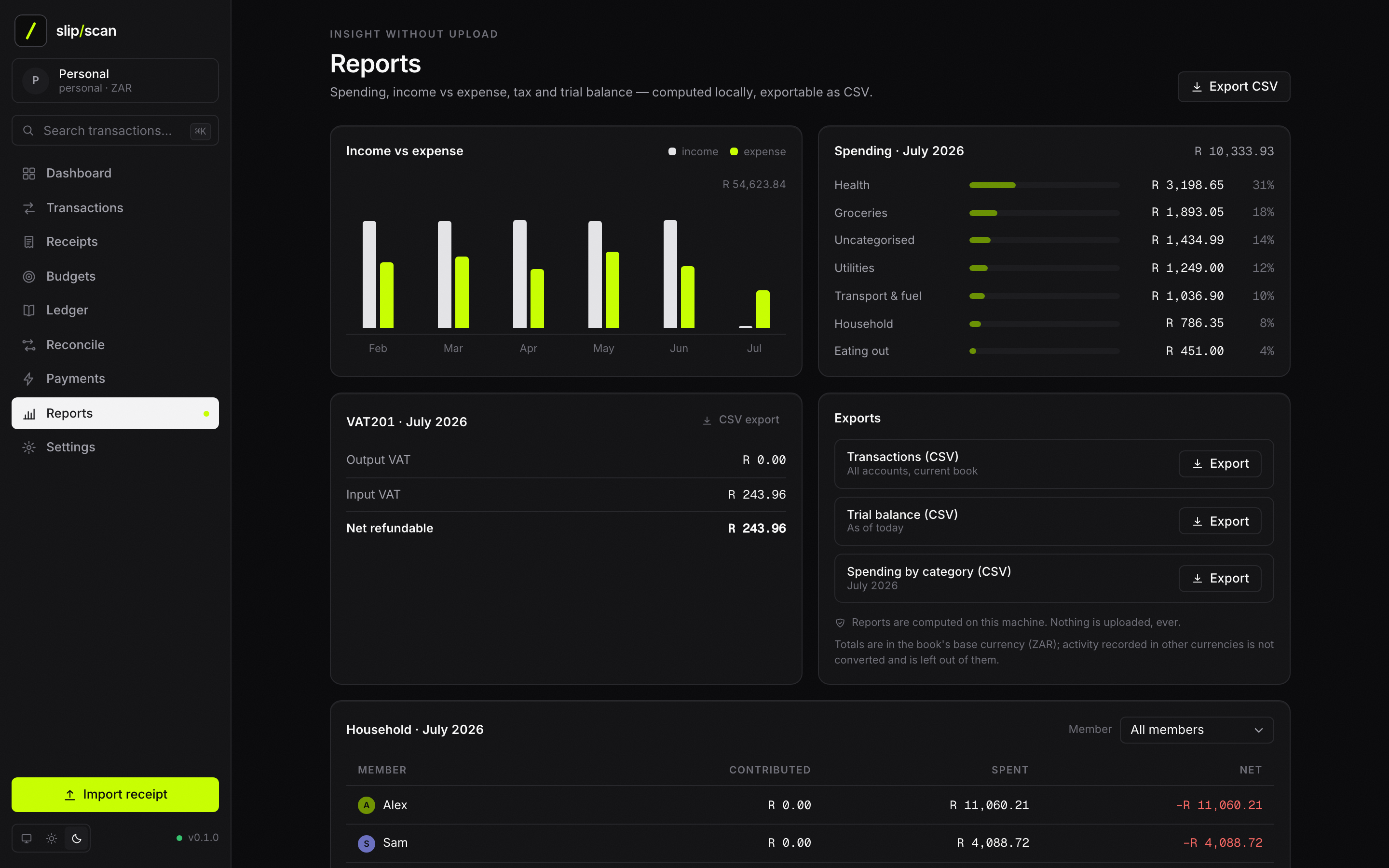Click the Settings gear icon
This screenshot has height=868, width=1389.
point(29,447)
